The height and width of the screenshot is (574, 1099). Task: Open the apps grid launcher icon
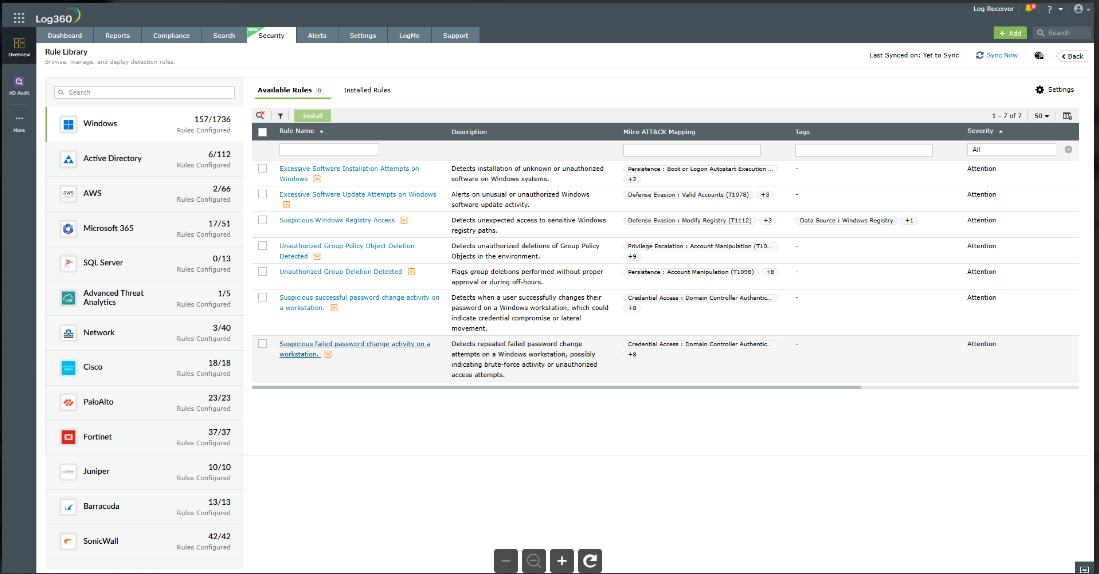[x=19, y=17]
